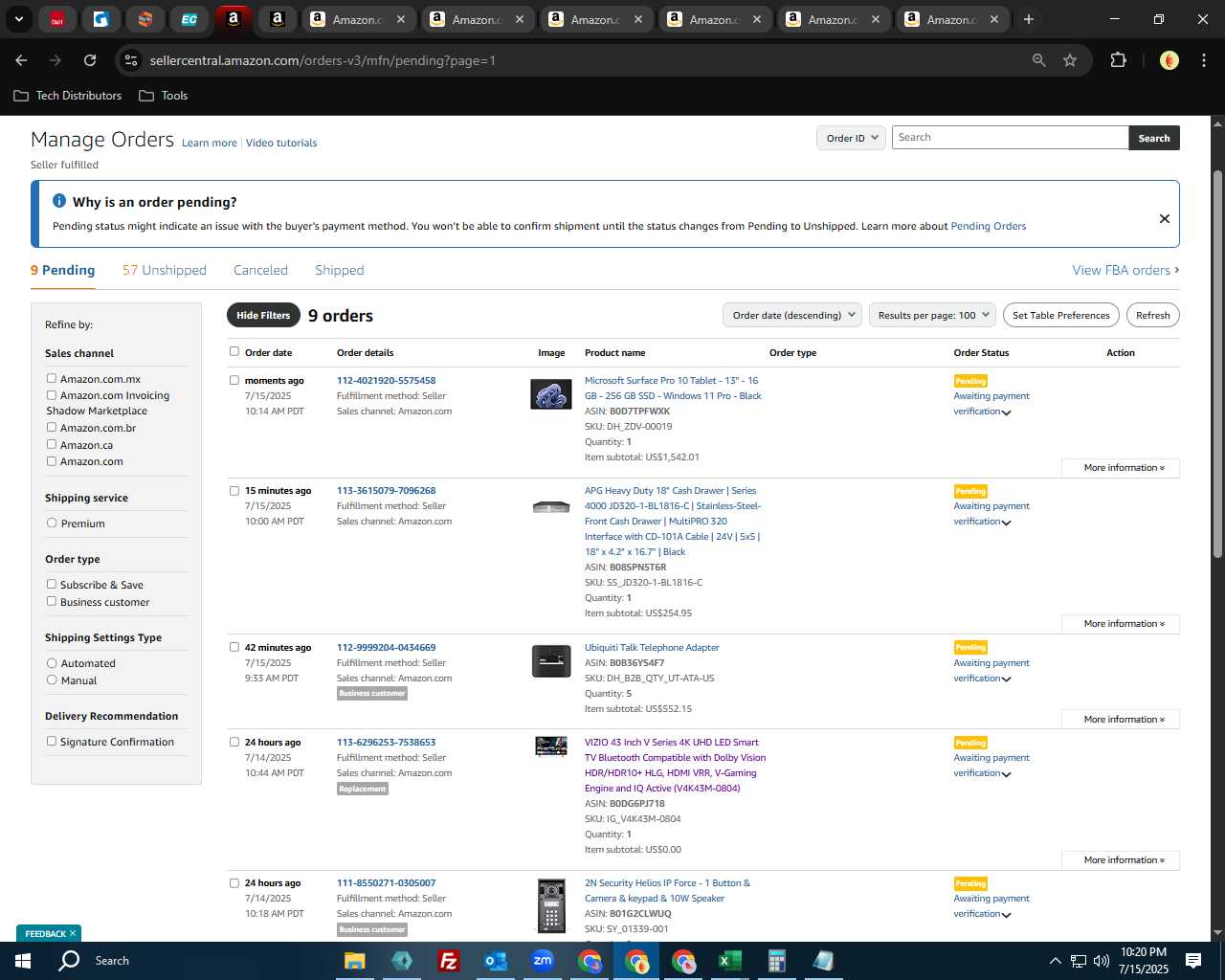Click the Set Table Preferences button
1225x980 pixels.
1061,315
